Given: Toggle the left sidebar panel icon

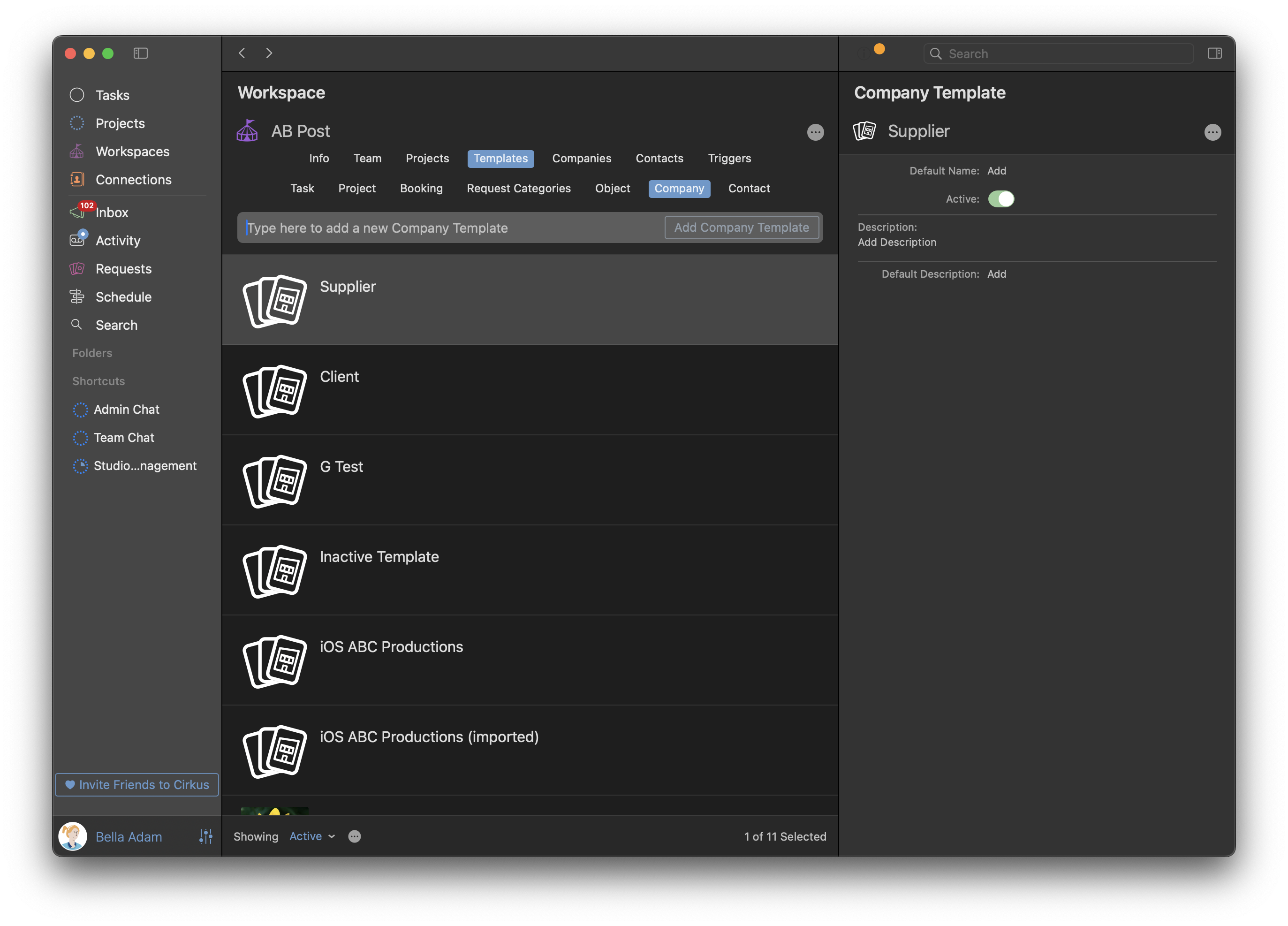Looking at the screenshot, I should [140, 53].
